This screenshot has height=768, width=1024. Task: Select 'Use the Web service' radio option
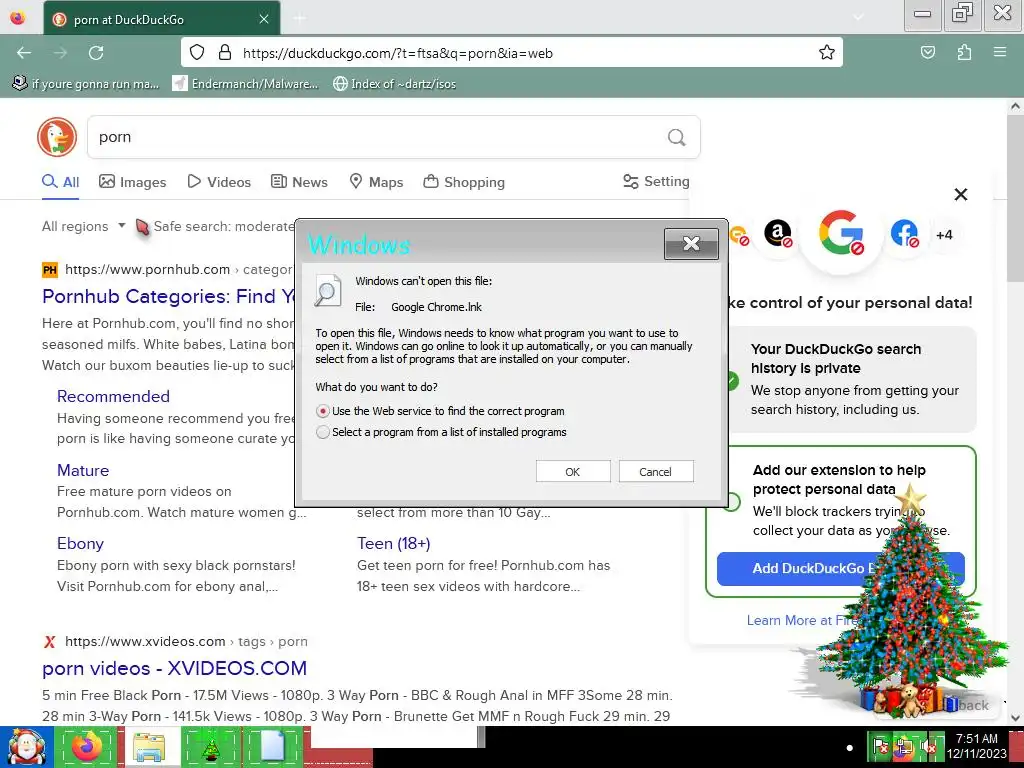point(323,411)
